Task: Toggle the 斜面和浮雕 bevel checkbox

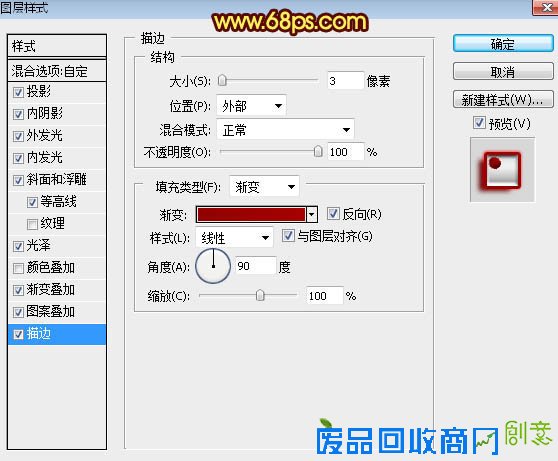Action: click(18, 180)
